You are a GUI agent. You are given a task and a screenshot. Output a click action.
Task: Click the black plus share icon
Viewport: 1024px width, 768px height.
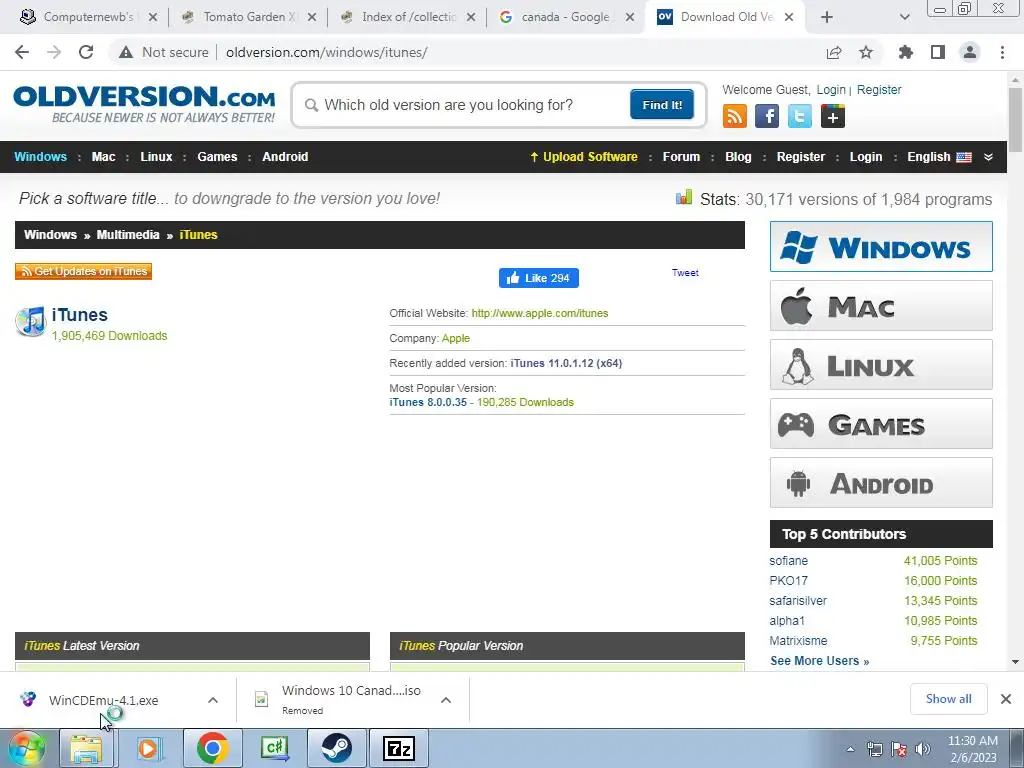tap(833, 117)
